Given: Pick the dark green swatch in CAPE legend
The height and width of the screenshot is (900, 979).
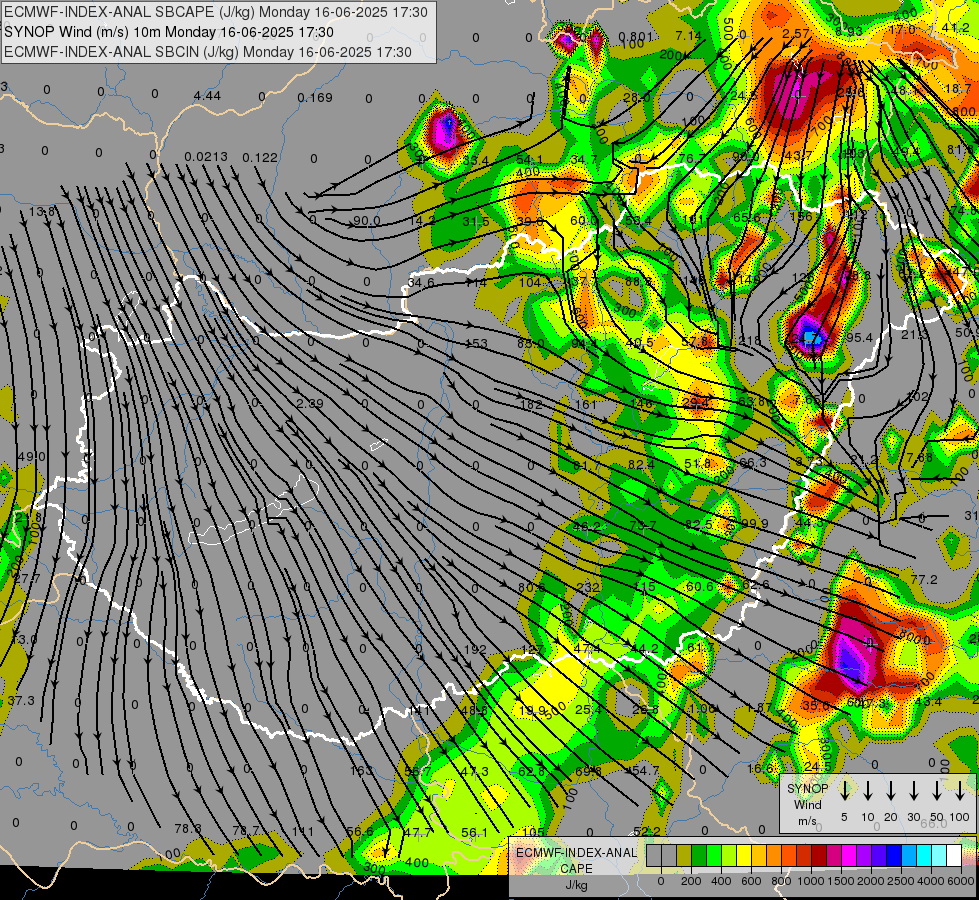Looking at the screenshot, I should click(x=699, y=856).
